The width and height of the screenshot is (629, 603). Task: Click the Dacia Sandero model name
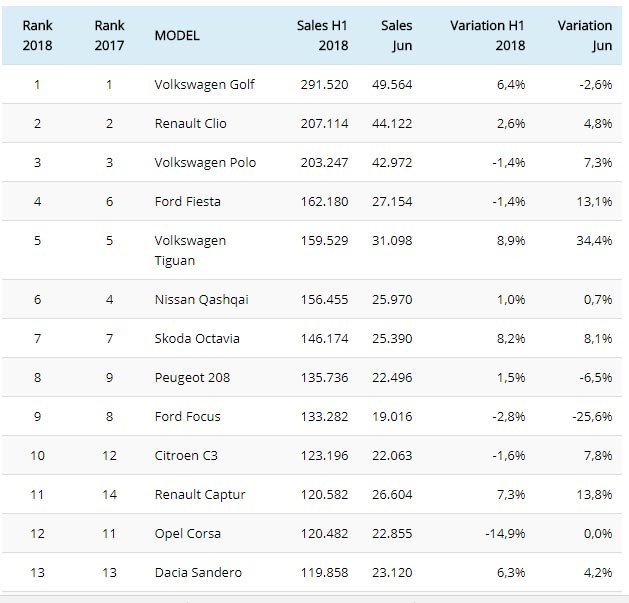[x=199, y=572]
